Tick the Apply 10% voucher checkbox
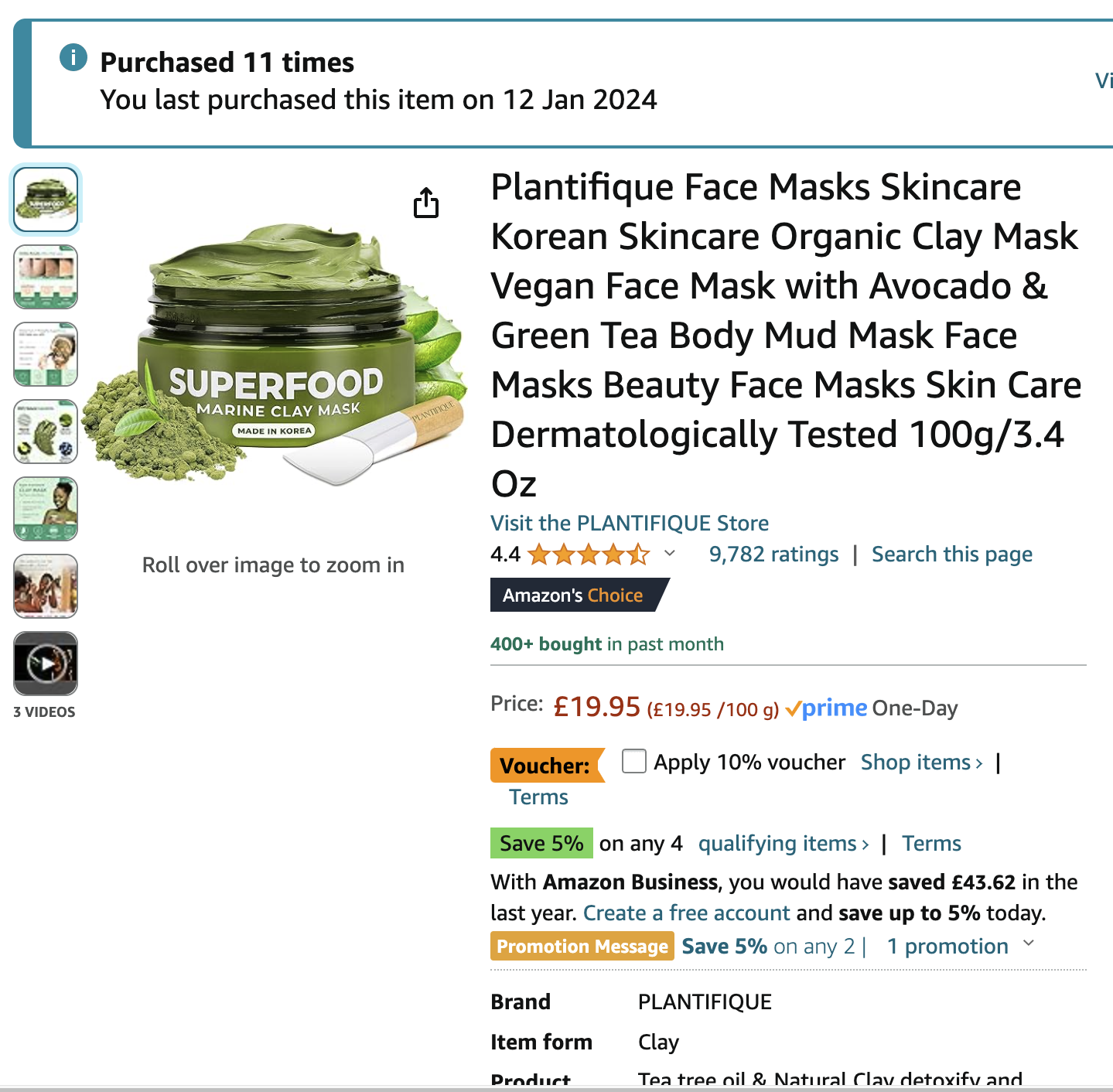 point(634,761)
